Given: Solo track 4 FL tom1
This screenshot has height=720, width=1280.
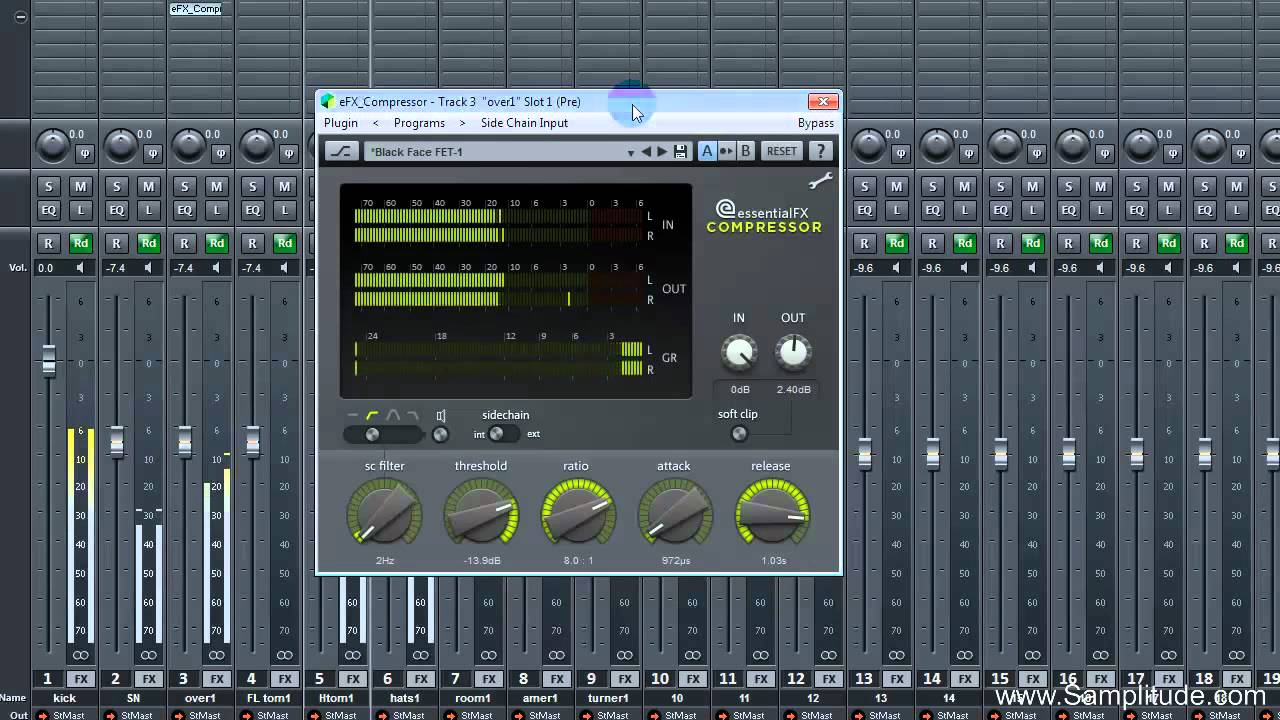Looking at the screenshot, I should point(252,186).
